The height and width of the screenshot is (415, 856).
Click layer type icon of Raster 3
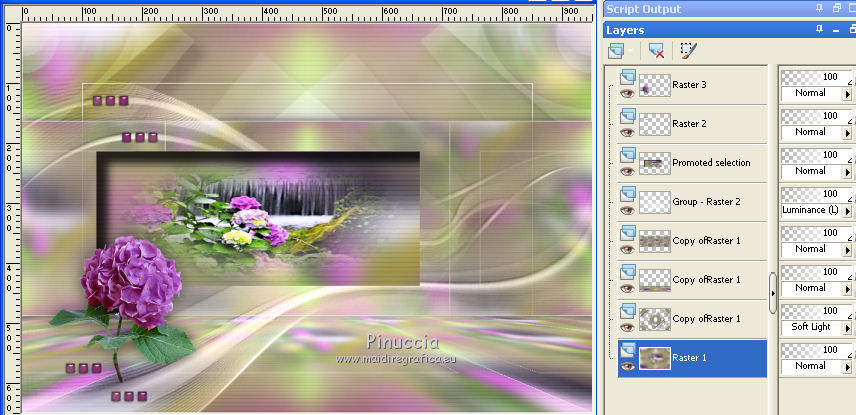point(628,76)
